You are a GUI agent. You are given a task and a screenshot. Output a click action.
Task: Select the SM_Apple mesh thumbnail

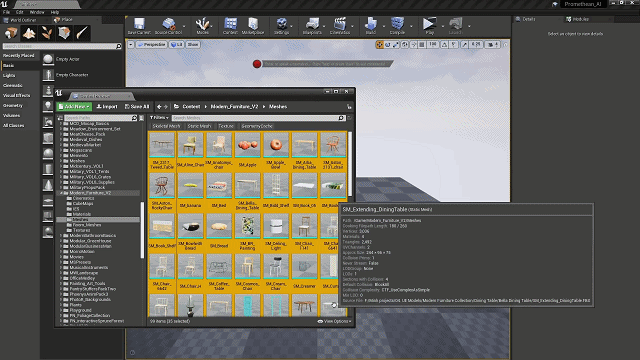coord(247,150)
